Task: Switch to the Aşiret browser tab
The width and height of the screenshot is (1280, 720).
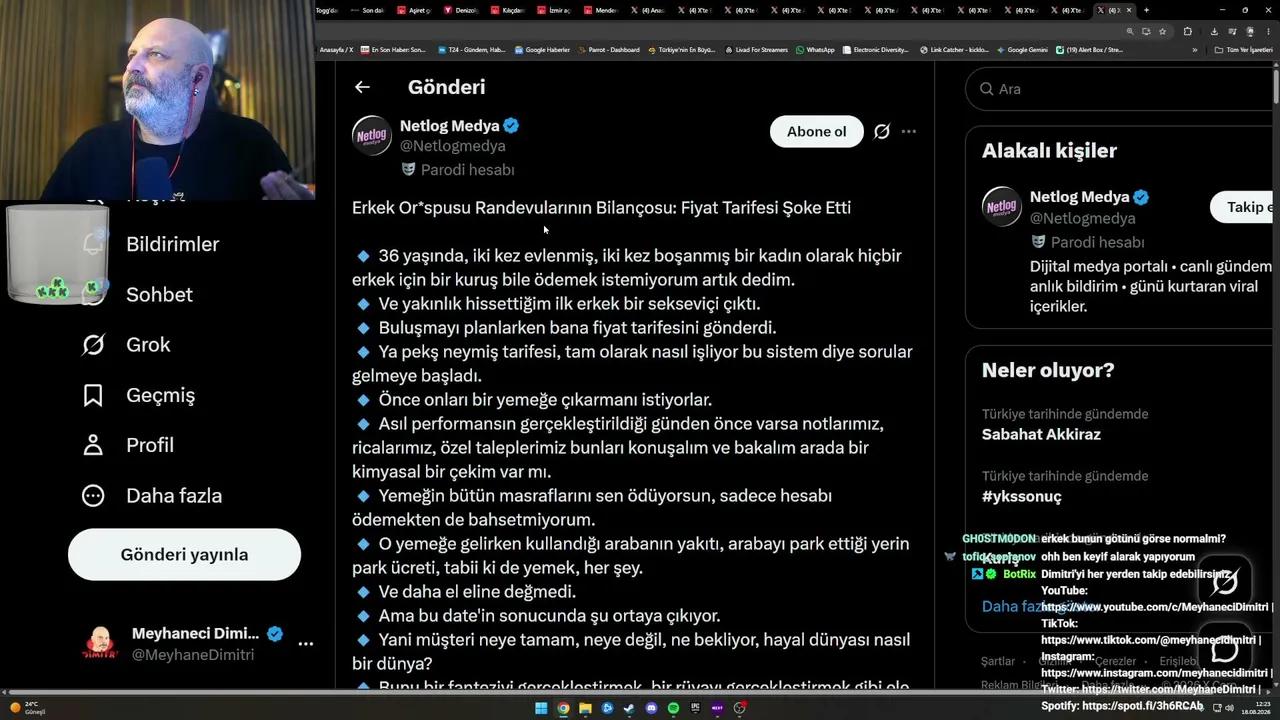Action: [x=415, y=10]
